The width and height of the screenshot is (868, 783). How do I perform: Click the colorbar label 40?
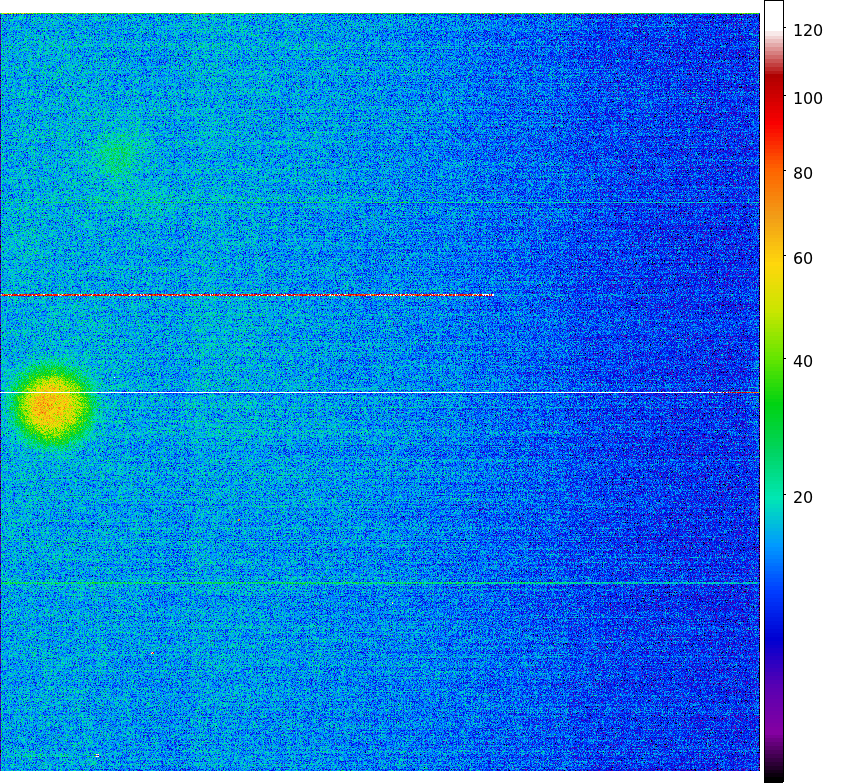pyautogui.click(x=803, y=361)
